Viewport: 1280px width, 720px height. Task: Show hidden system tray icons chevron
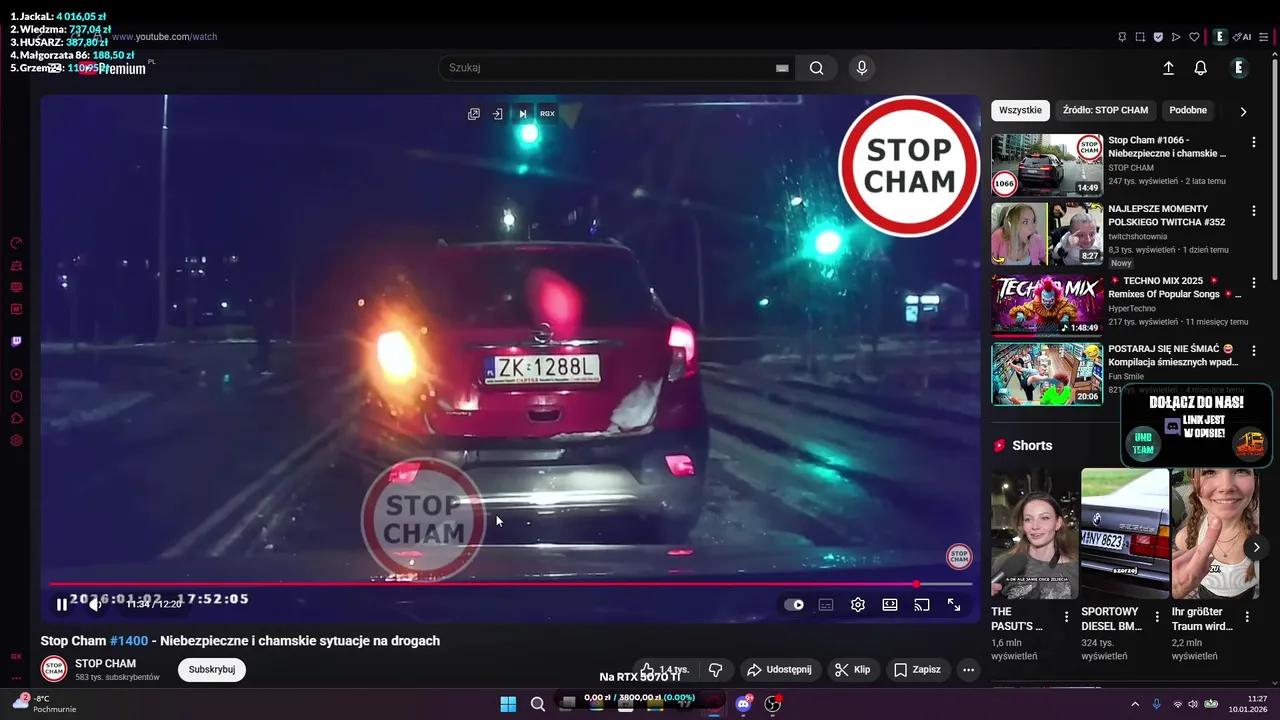coord(1135,704)
